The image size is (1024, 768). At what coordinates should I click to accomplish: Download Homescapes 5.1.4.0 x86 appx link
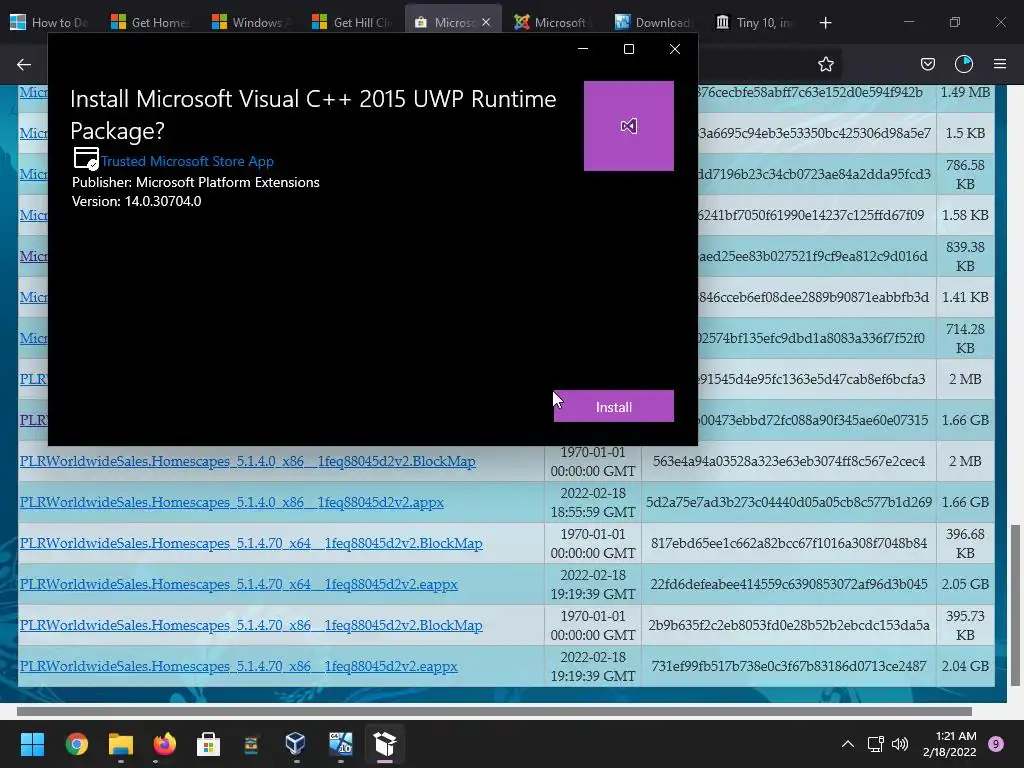232,502
